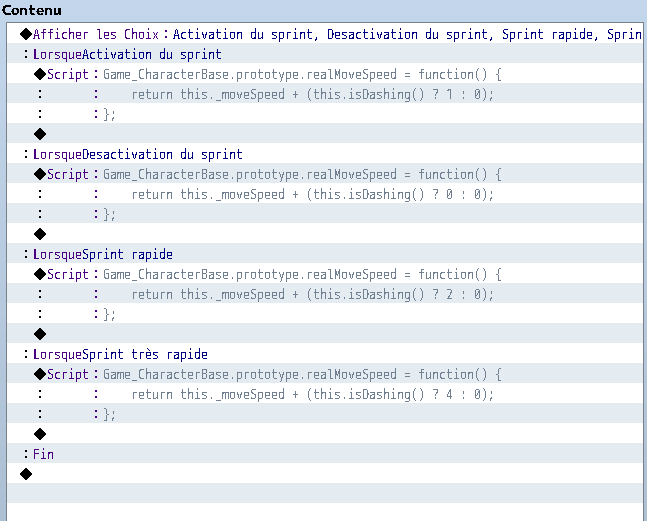Click the return line with '? 1 : 0'

(x=325, y=94)
